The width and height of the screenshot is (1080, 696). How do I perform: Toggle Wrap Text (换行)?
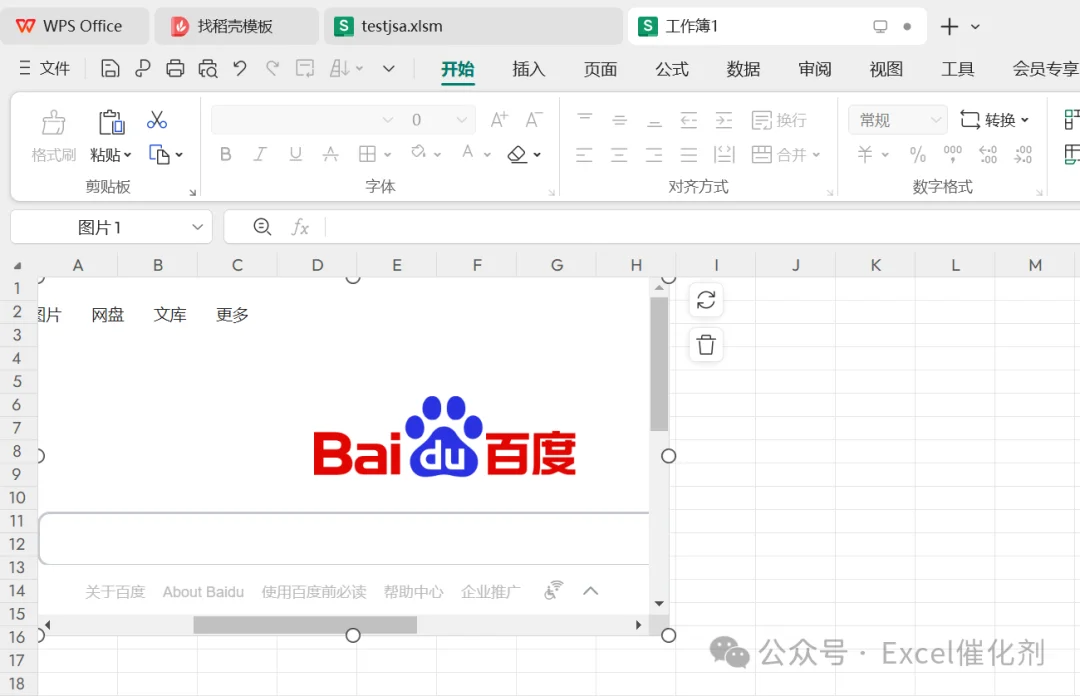[779, 120]
